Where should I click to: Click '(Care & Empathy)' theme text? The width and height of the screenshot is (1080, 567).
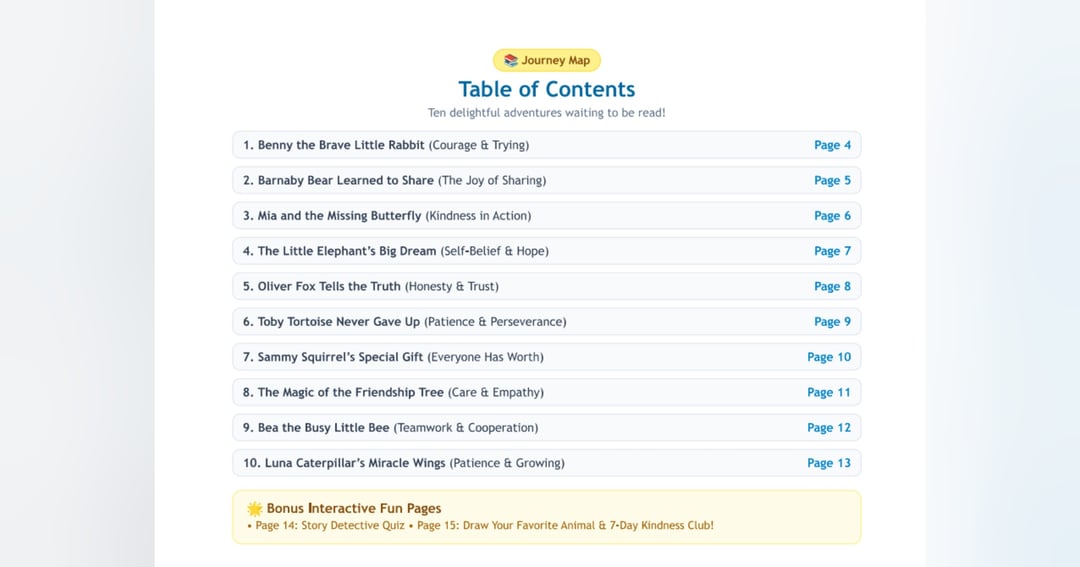tap(496, 392)
